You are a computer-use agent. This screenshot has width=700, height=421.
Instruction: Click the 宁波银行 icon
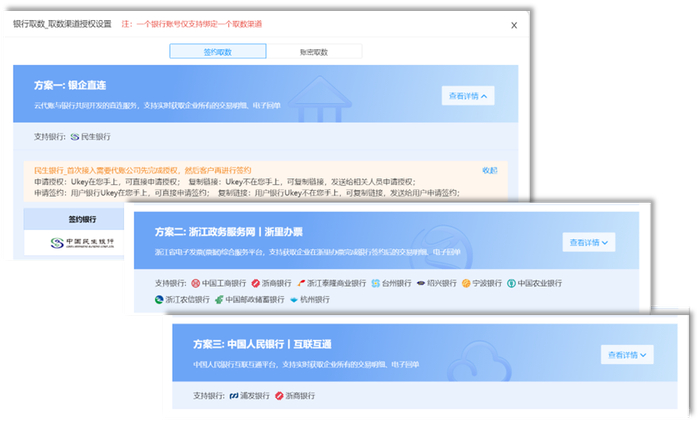[x=466, y=283]
